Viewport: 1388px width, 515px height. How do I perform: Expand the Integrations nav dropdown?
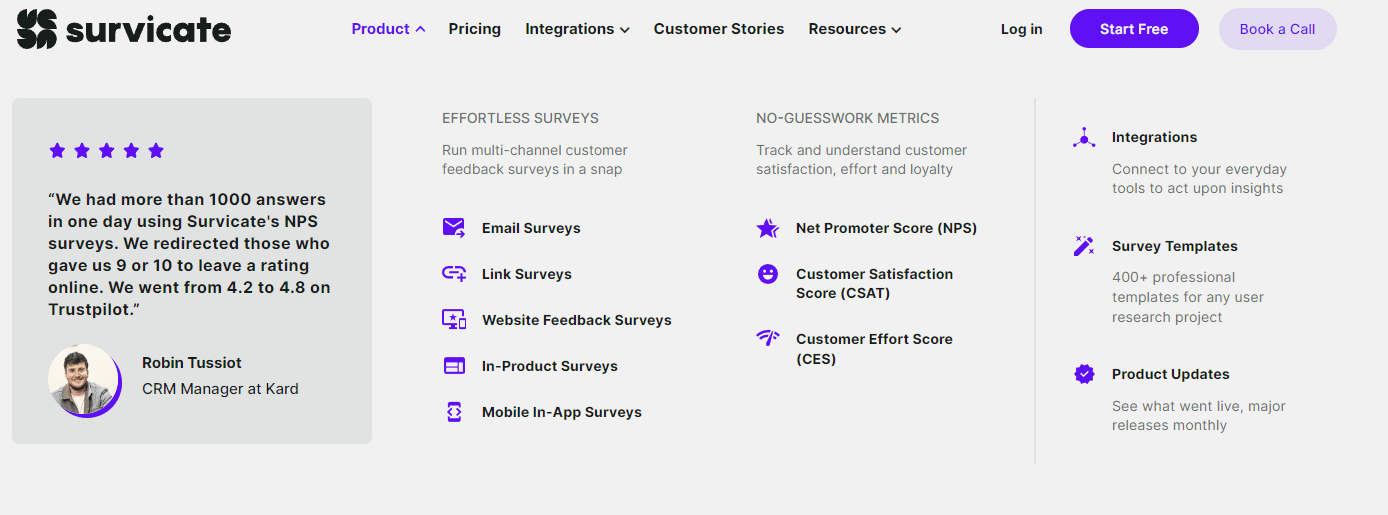pyautogui.click(x=577, y=29)
